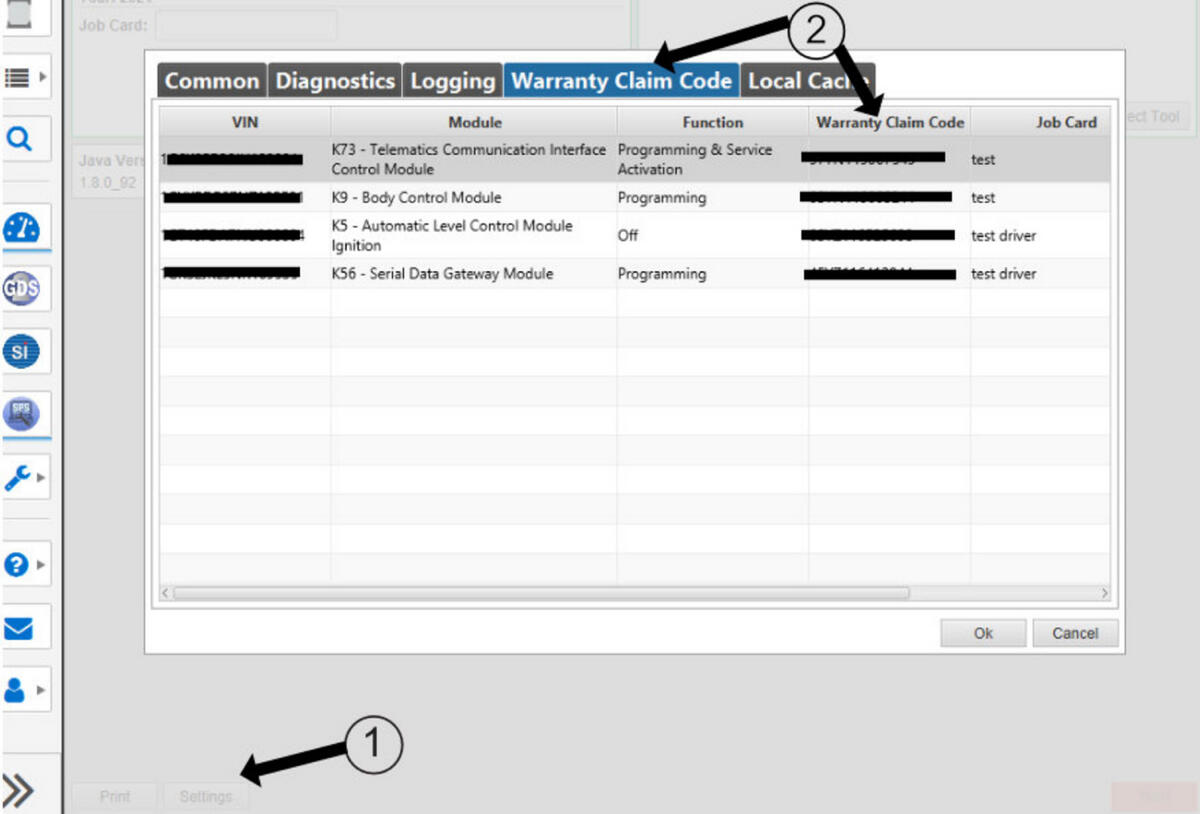Switch to the Common tab
The image size is (1200, 814).
pyautogui.click(x=211, y=81)
